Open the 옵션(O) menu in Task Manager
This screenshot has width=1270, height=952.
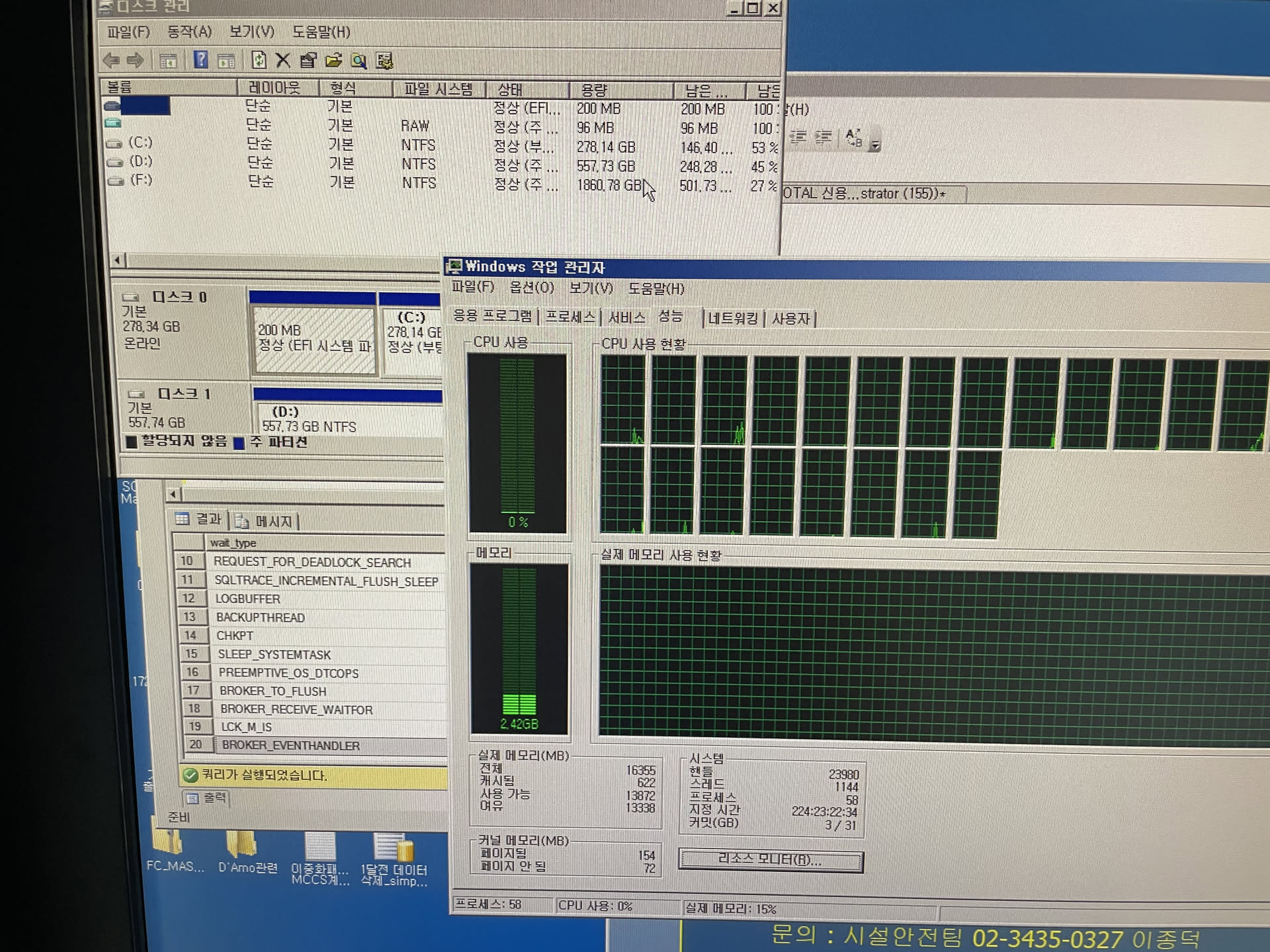click(531, 288)
